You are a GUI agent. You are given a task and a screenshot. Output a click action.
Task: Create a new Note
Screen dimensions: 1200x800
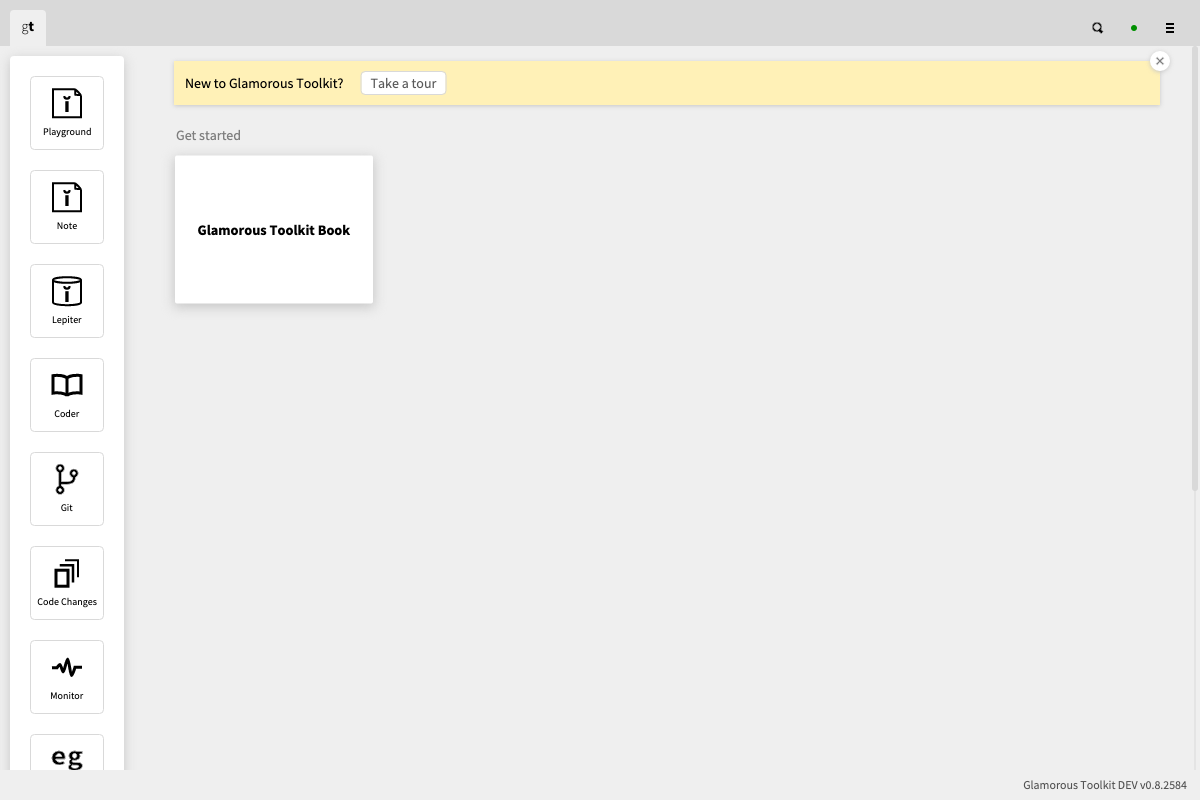67,207
